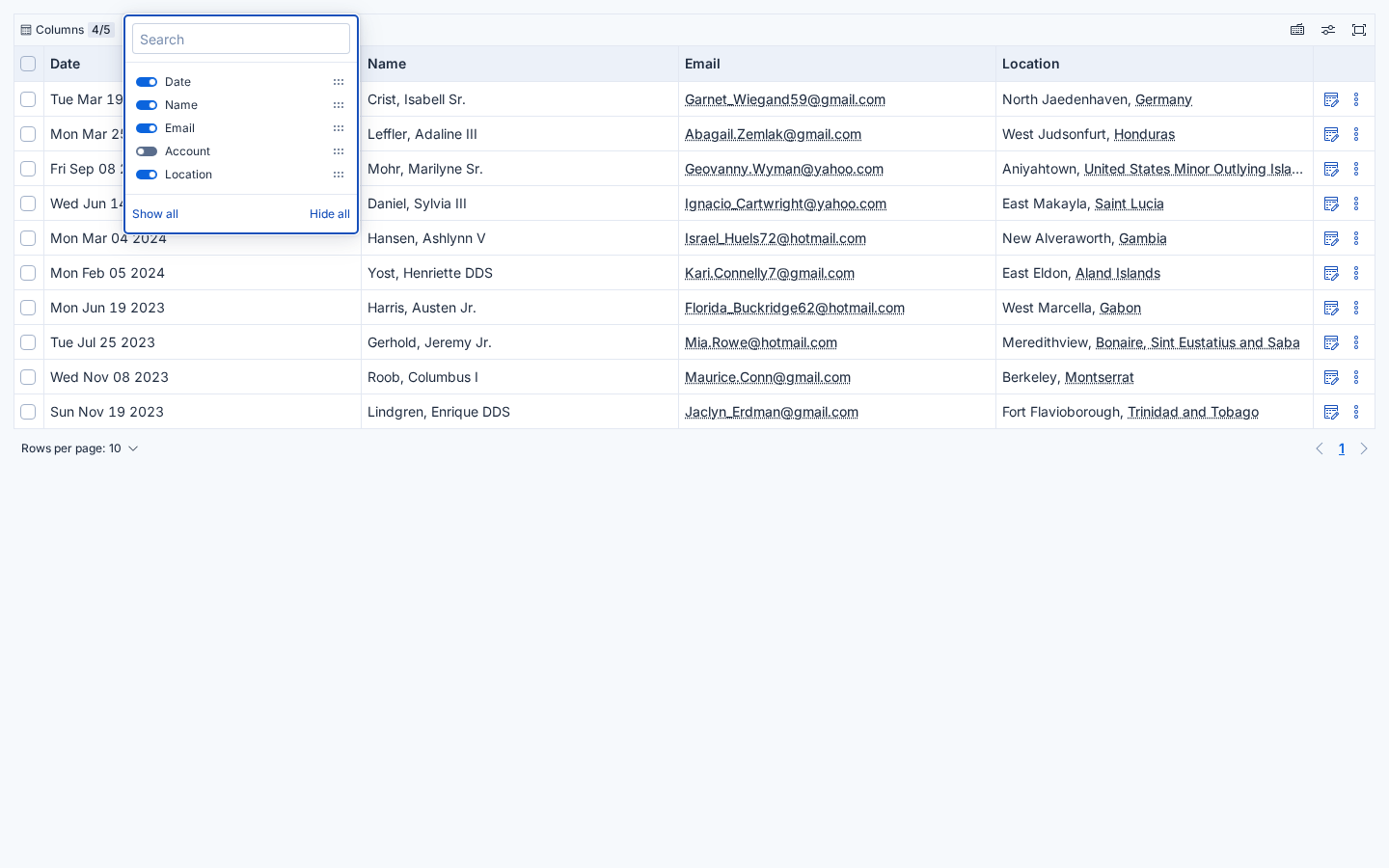Toggle Date column visibility switch
This screenshot has height=868, width=1389.
point(147,82)
